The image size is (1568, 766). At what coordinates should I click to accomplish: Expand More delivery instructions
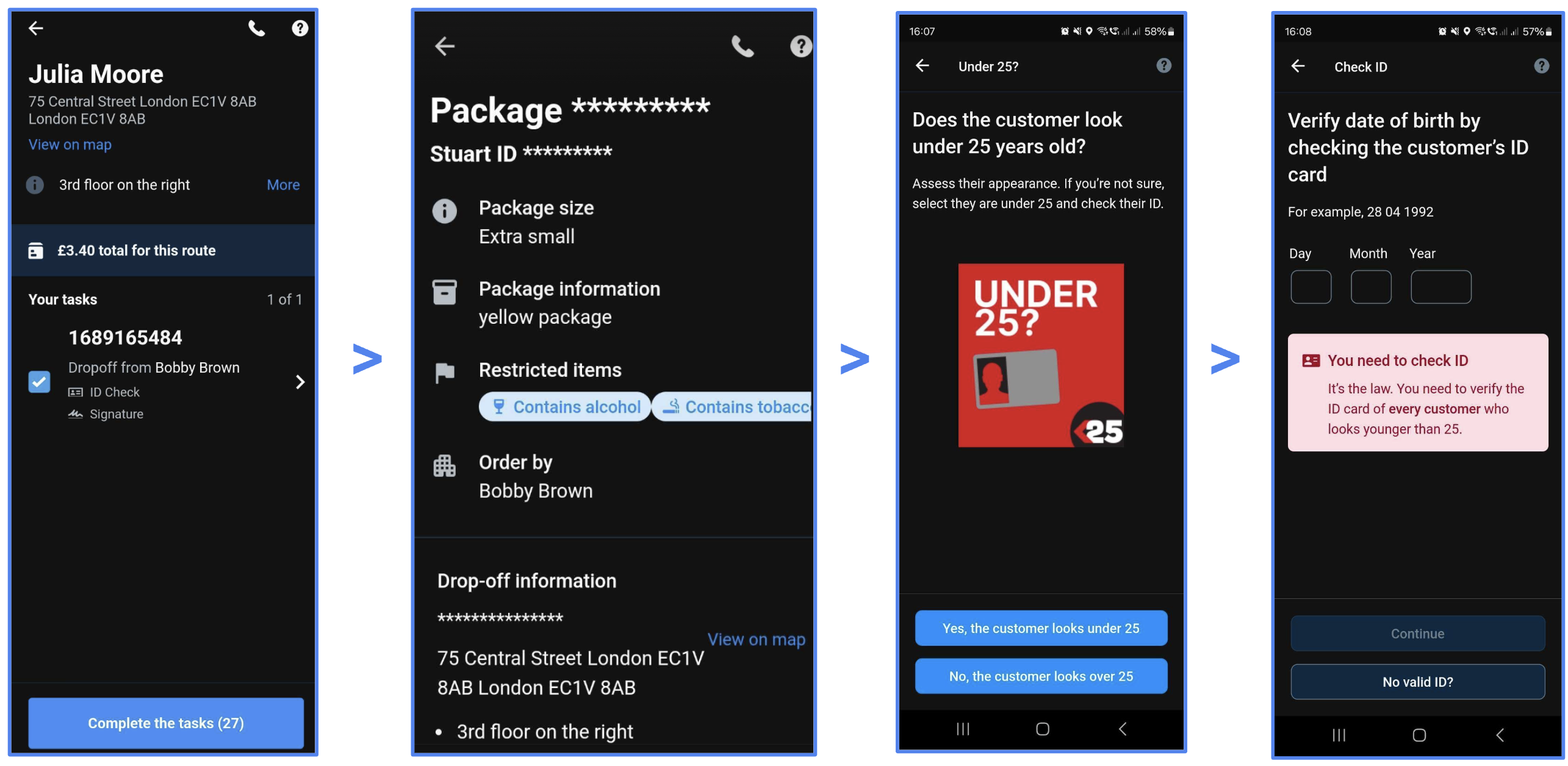[x=283, y=184]
